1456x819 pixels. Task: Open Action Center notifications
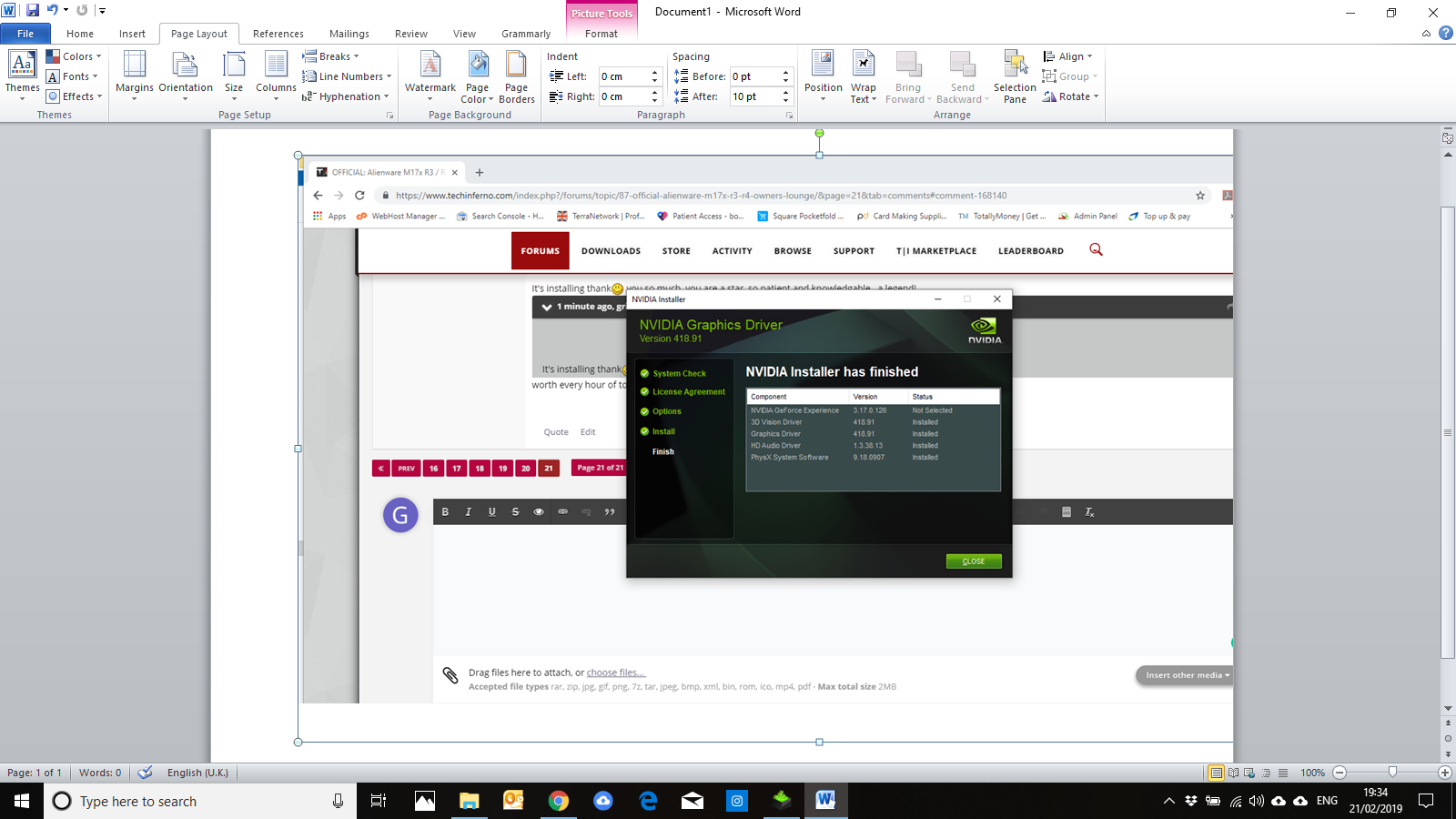1426,801
